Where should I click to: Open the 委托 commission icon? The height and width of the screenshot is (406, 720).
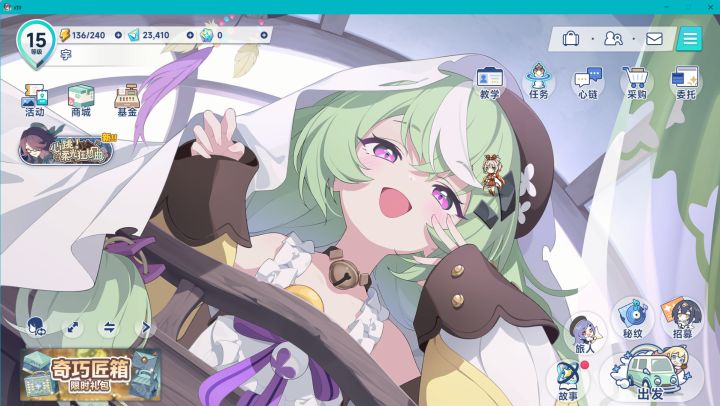[686, 83]
